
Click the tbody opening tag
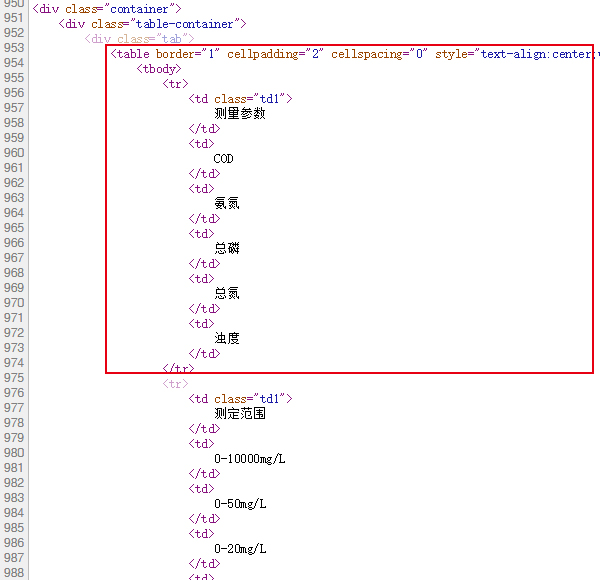[x=159, y=69]
